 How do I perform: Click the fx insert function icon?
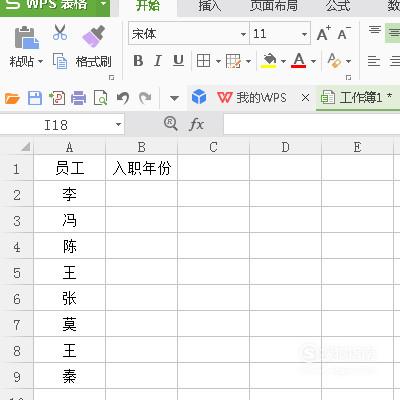pyautogui.click(x=196, y=125)
